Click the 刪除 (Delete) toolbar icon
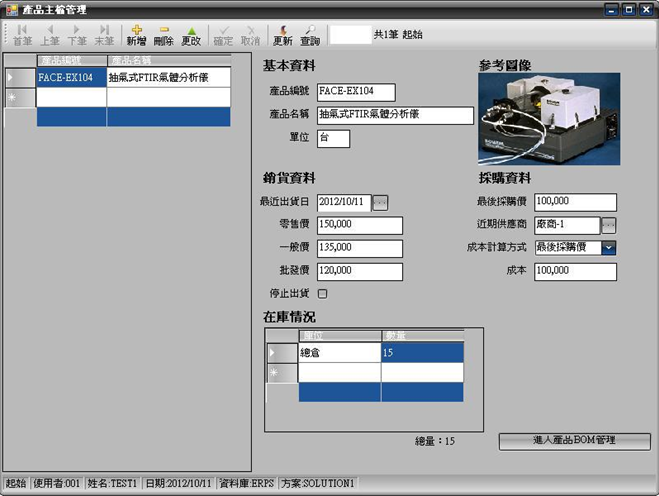This screenshot has width=659, height=496. pos(163,35)
